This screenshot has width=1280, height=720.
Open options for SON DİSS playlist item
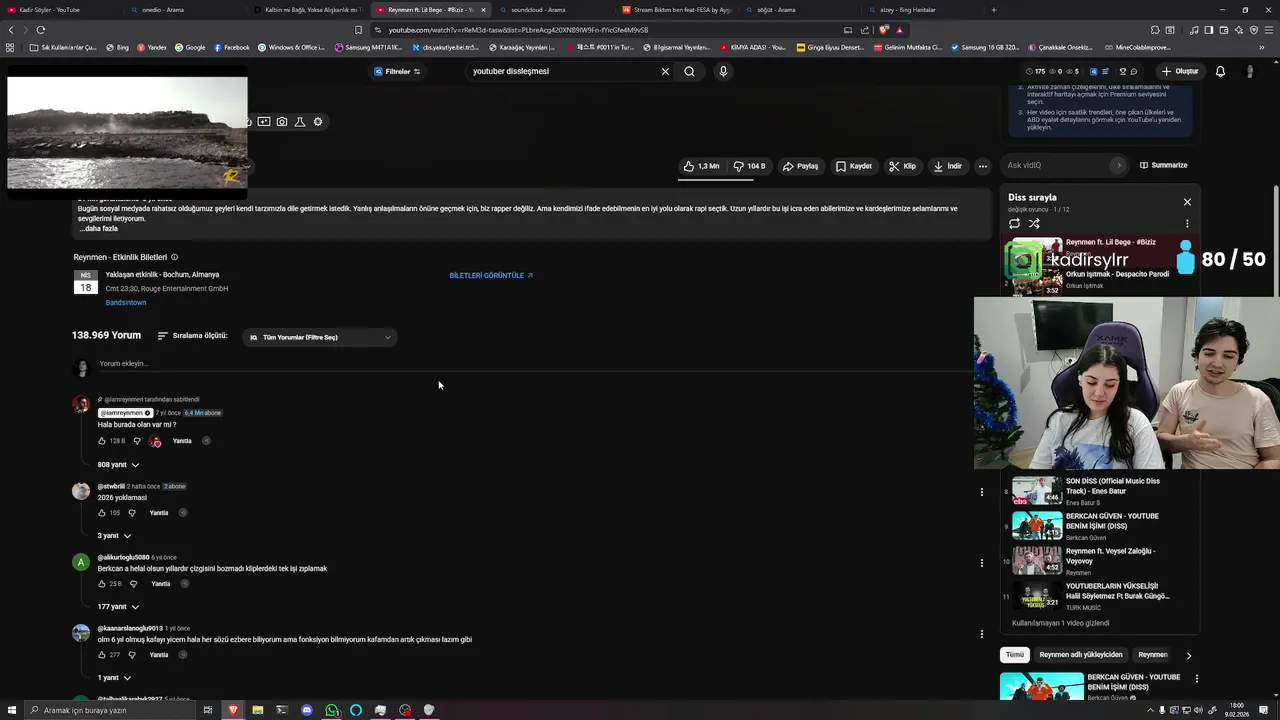point(981,492)
